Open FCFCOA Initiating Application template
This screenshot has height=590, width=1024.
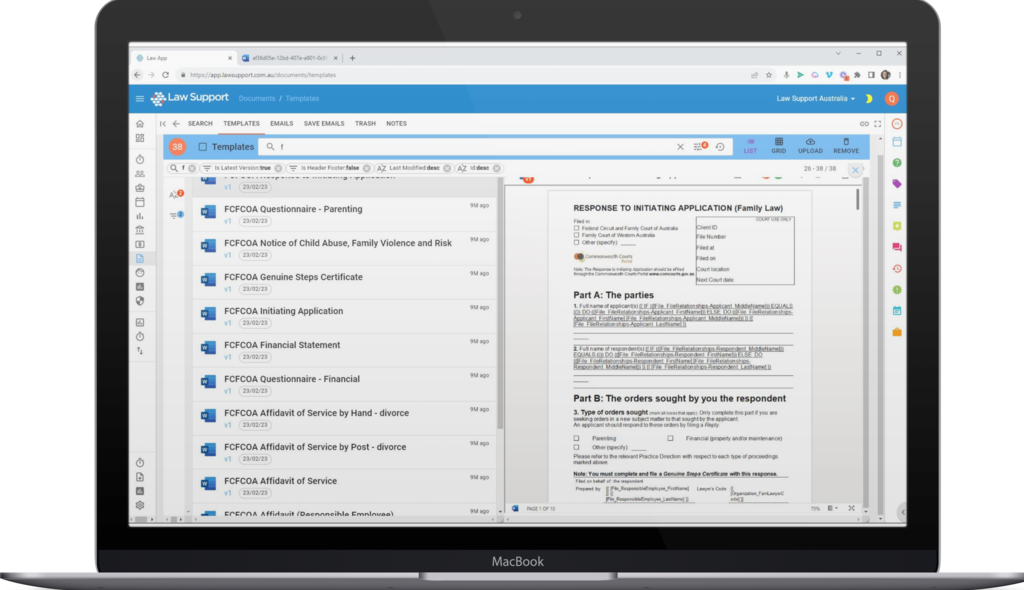(345, 317)
